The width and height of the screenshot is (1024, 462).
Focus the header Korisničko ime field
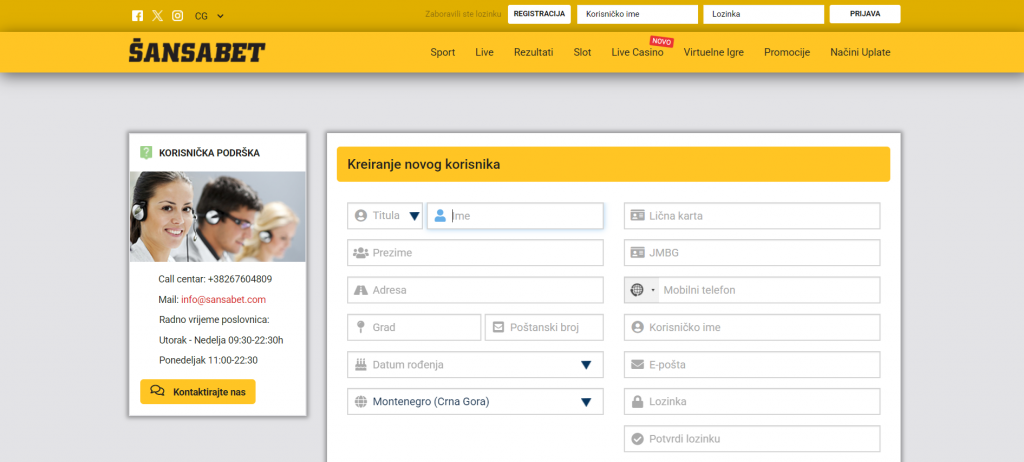(x=637, y=14)
